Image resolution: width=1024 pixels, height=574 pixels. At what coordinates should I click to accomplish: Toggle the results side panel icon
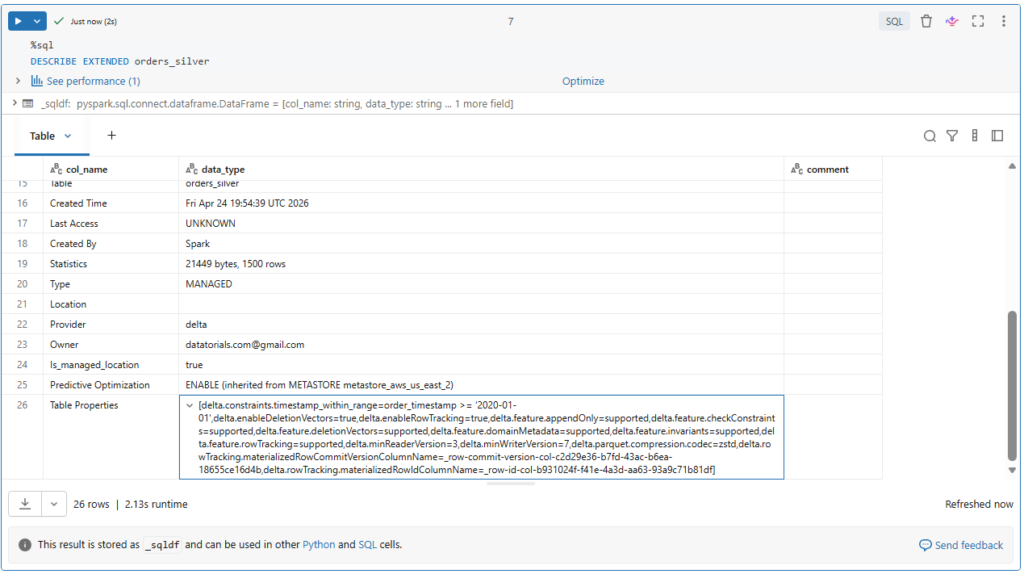tap(997, 136)
